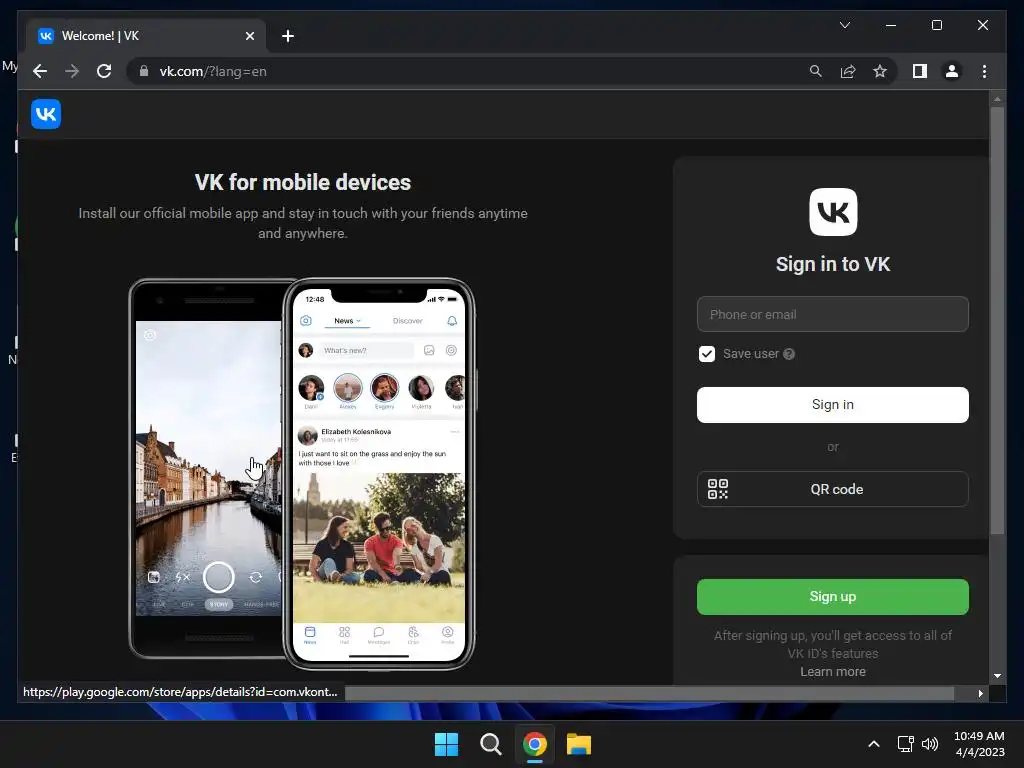
Task: Click the iPhone news feed mockup image
Action: tap(379, 474)
